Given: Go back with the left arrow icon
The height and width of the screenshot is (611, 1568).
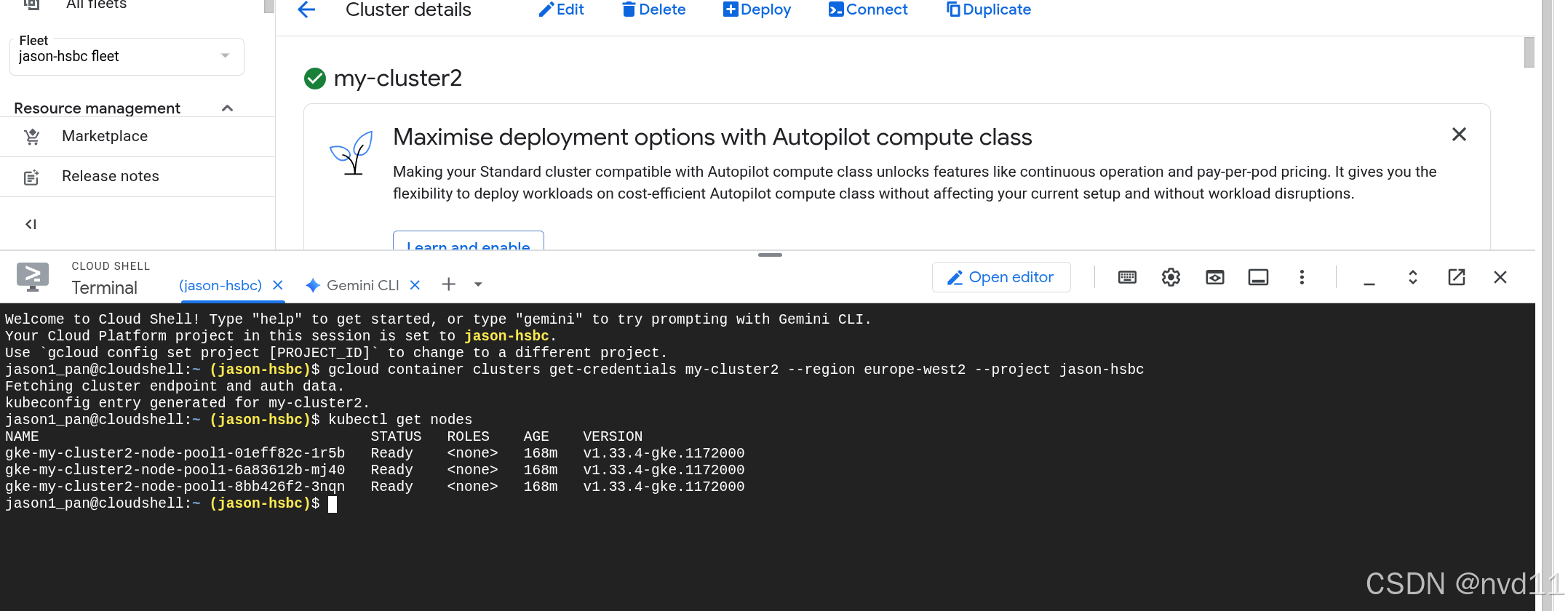Looking at the screenshot, I should coord(307,9).
